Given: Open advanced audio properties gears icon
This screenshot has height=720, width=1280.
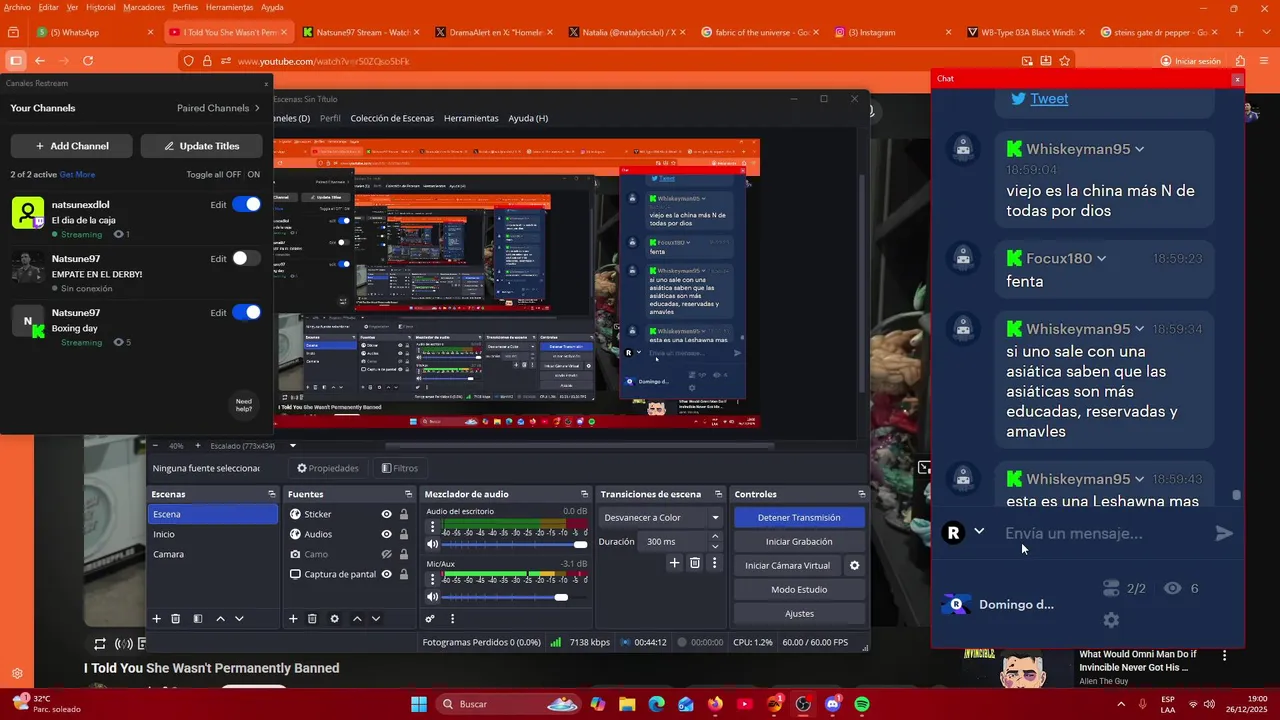Looking at the screenshot, I should 430,619.
